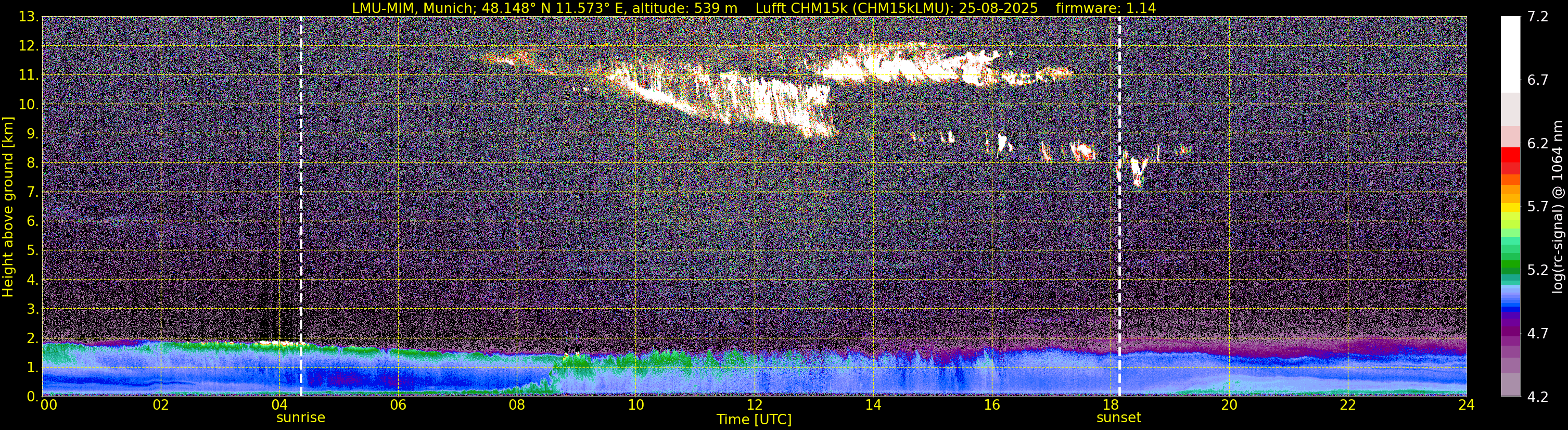Click the '5.2' colorbar tick label
1568x430 pixels.
1538,270
